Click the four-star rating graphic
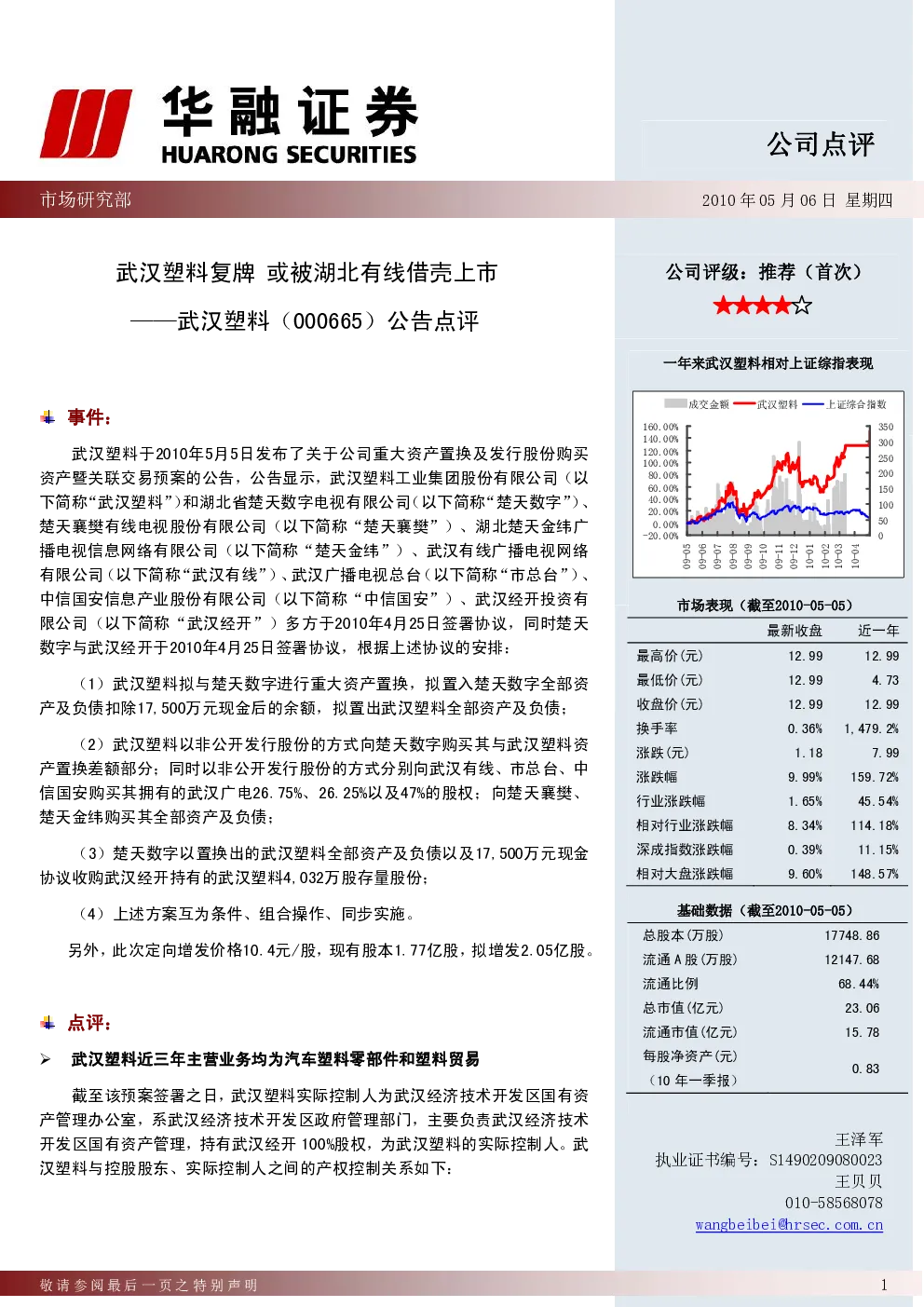 762,305
